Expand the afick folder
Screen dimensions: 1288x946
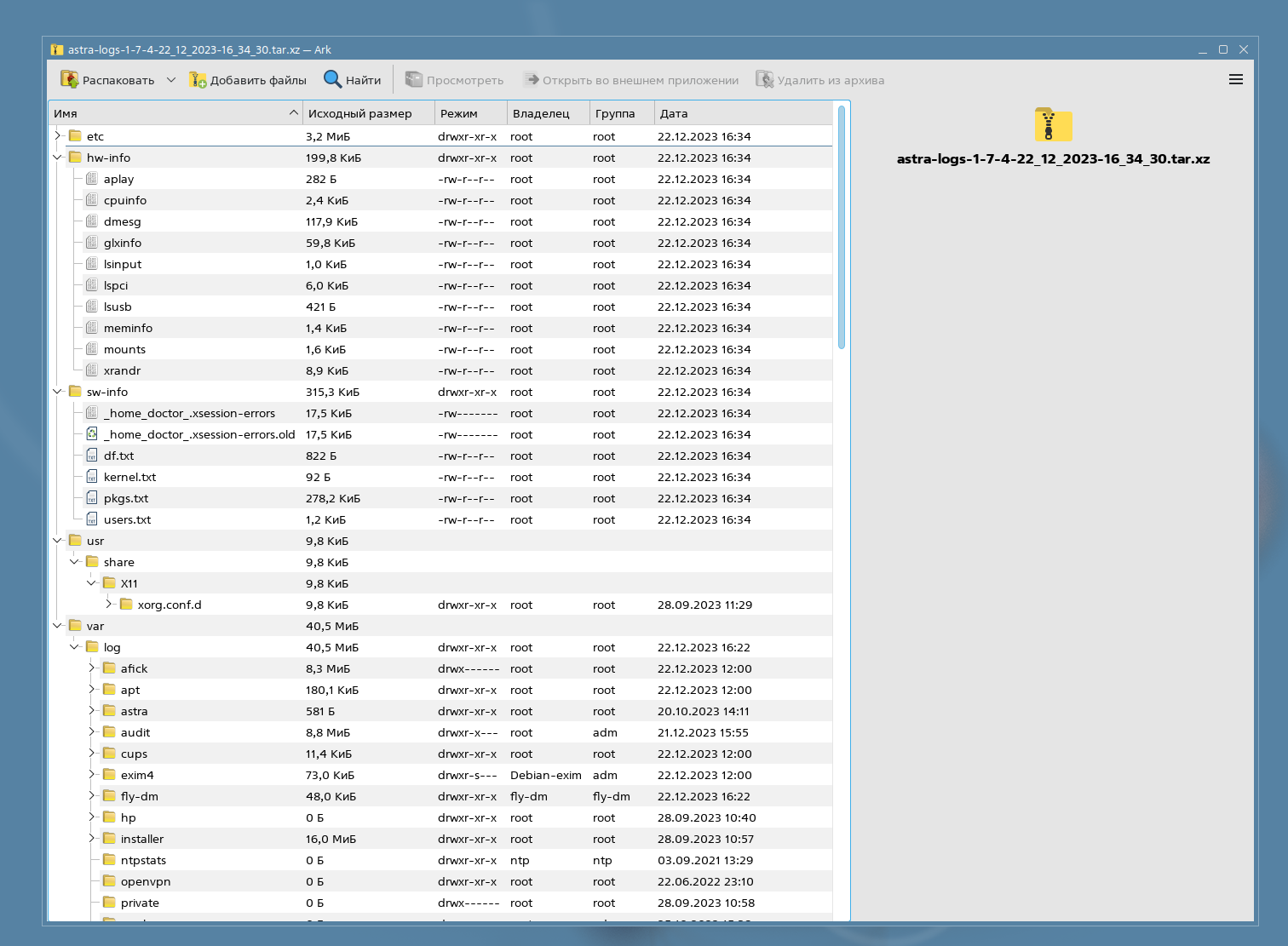pyautogui.click(x=92, y=668)
